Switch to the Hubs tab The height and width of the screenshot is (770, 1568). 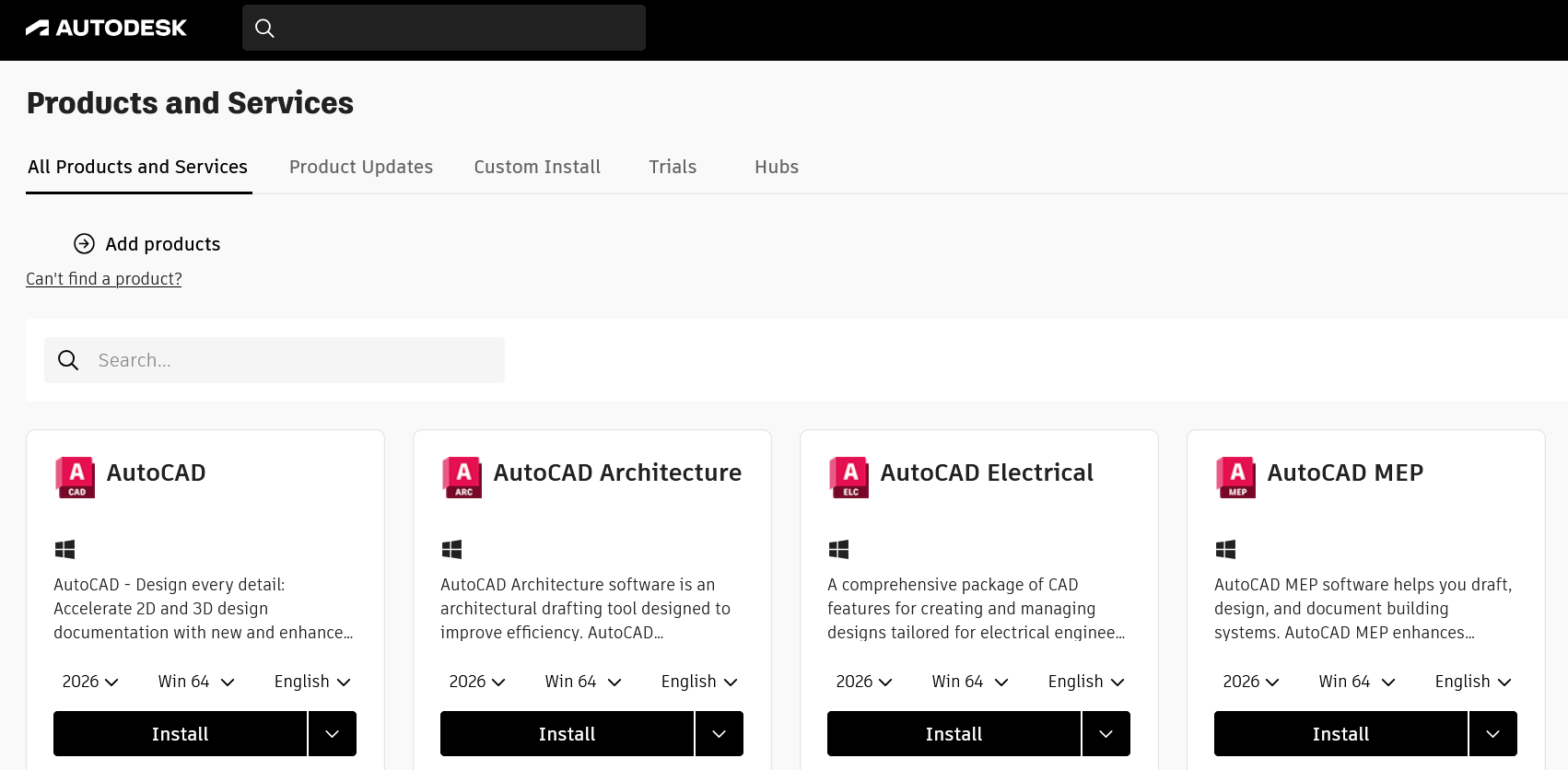(777, 167)
